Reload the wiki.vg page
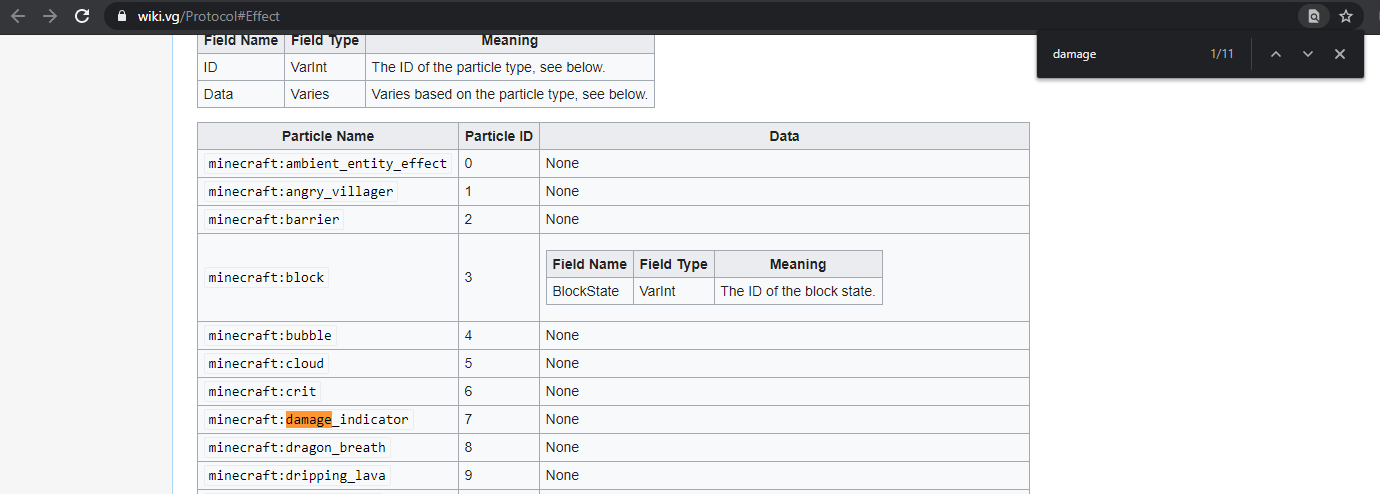 (x=83, y=16)
